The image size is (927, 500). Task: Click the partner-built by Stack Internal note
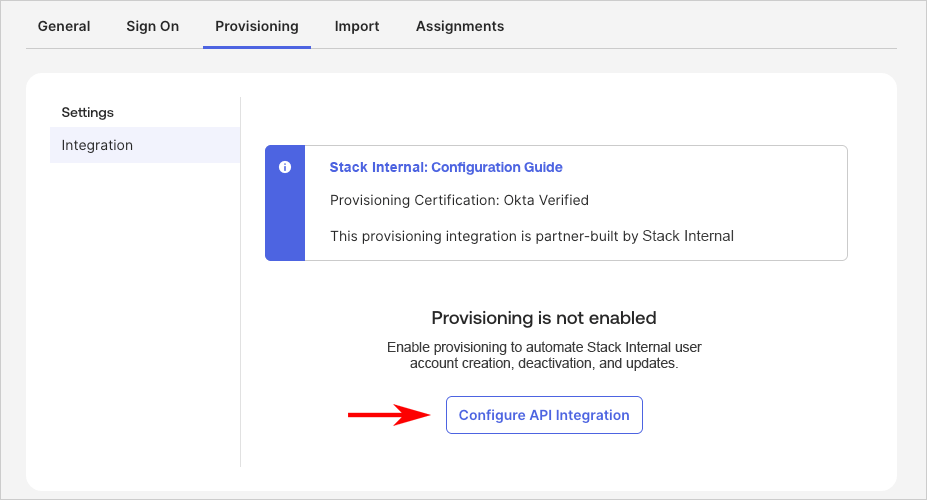coord(532,236)
